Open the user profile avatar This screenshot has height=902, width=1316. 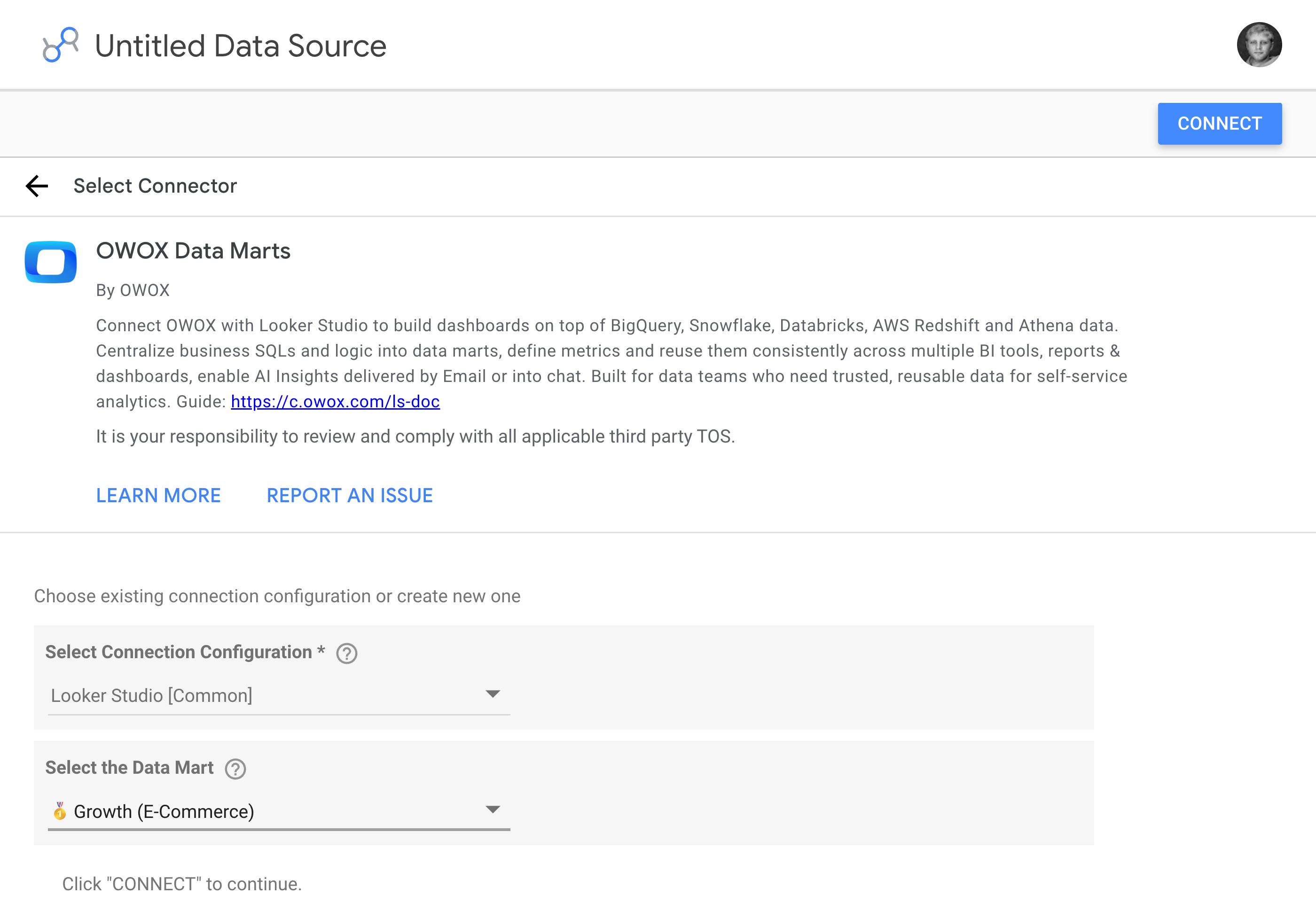pyautogui.click(x=1259, y=45)
